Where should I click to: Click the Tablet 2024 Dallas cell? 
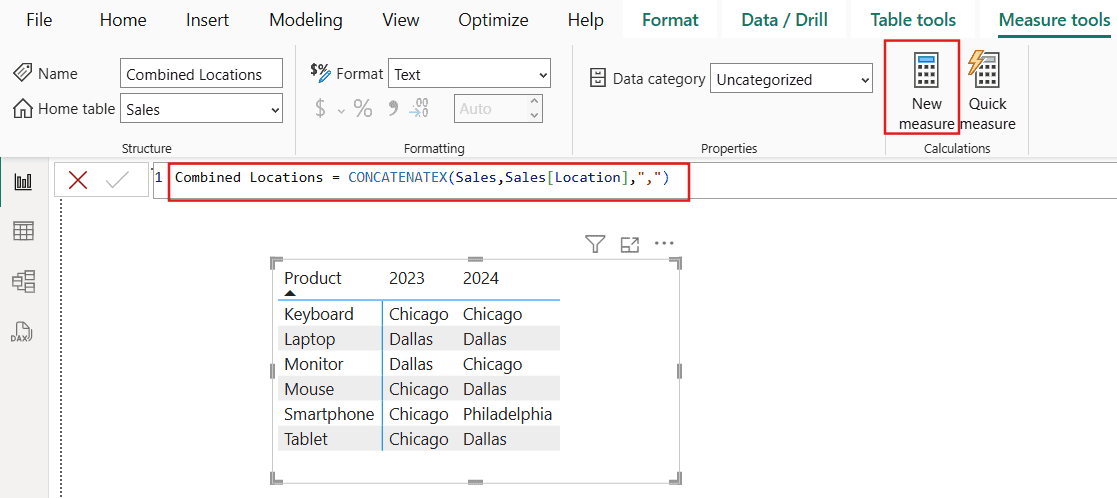(485, 439)
